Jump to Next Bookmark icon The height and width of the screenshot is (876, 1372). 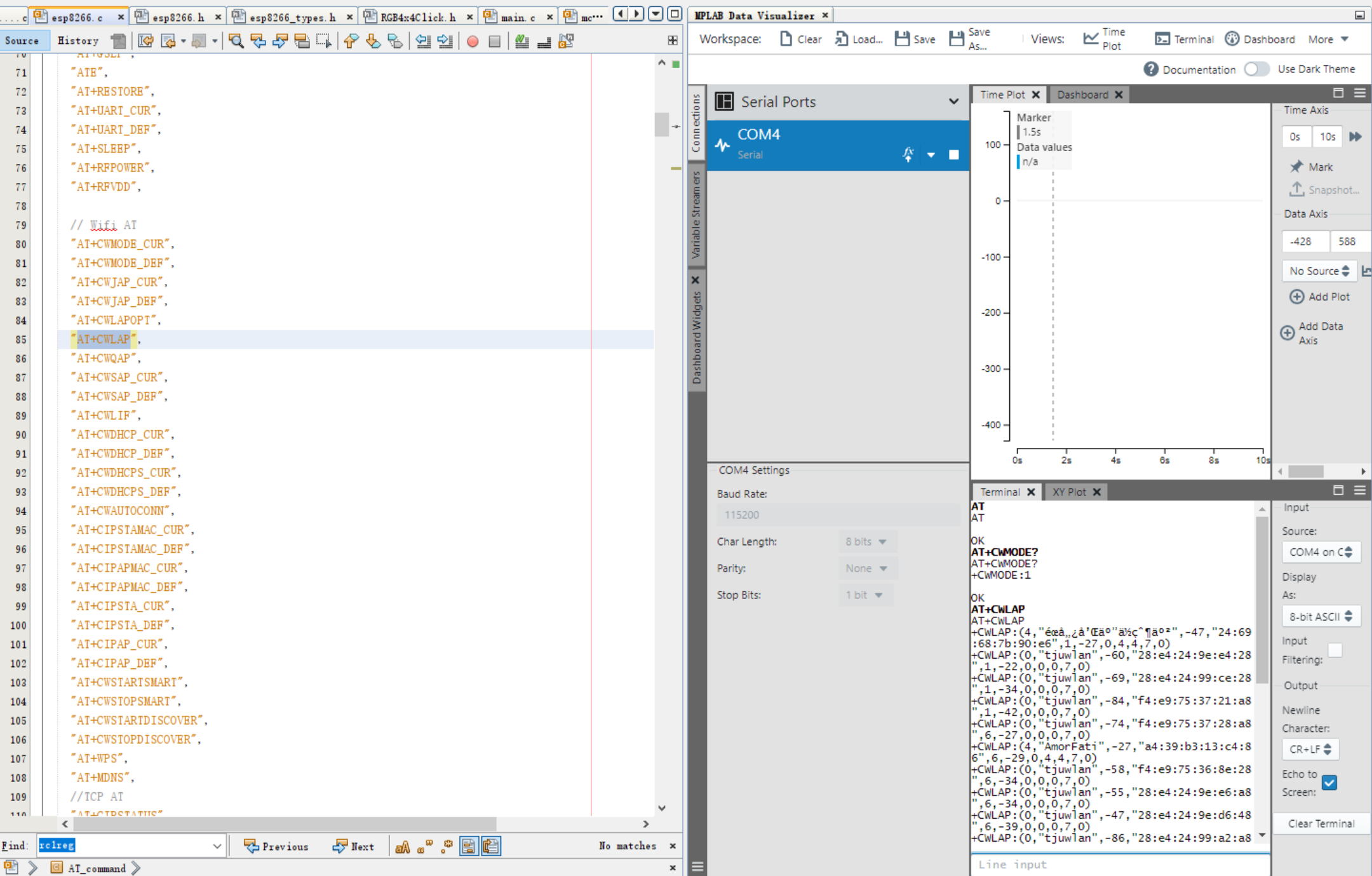tap(373, 41)
